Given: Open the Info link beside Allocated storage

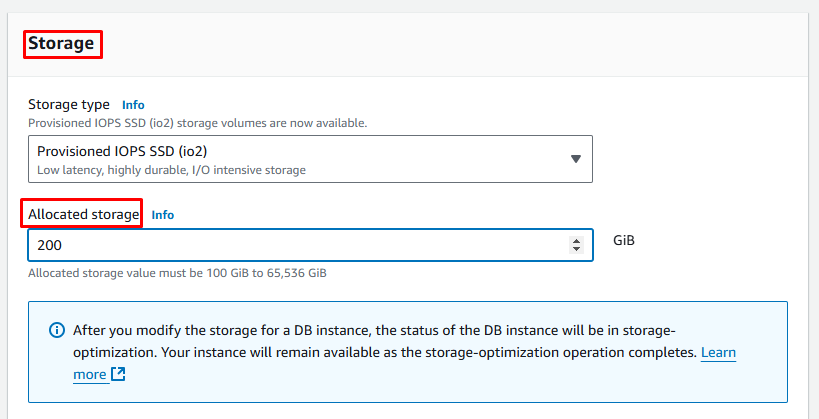Looking at the screenshot, I should click(163, 214).
